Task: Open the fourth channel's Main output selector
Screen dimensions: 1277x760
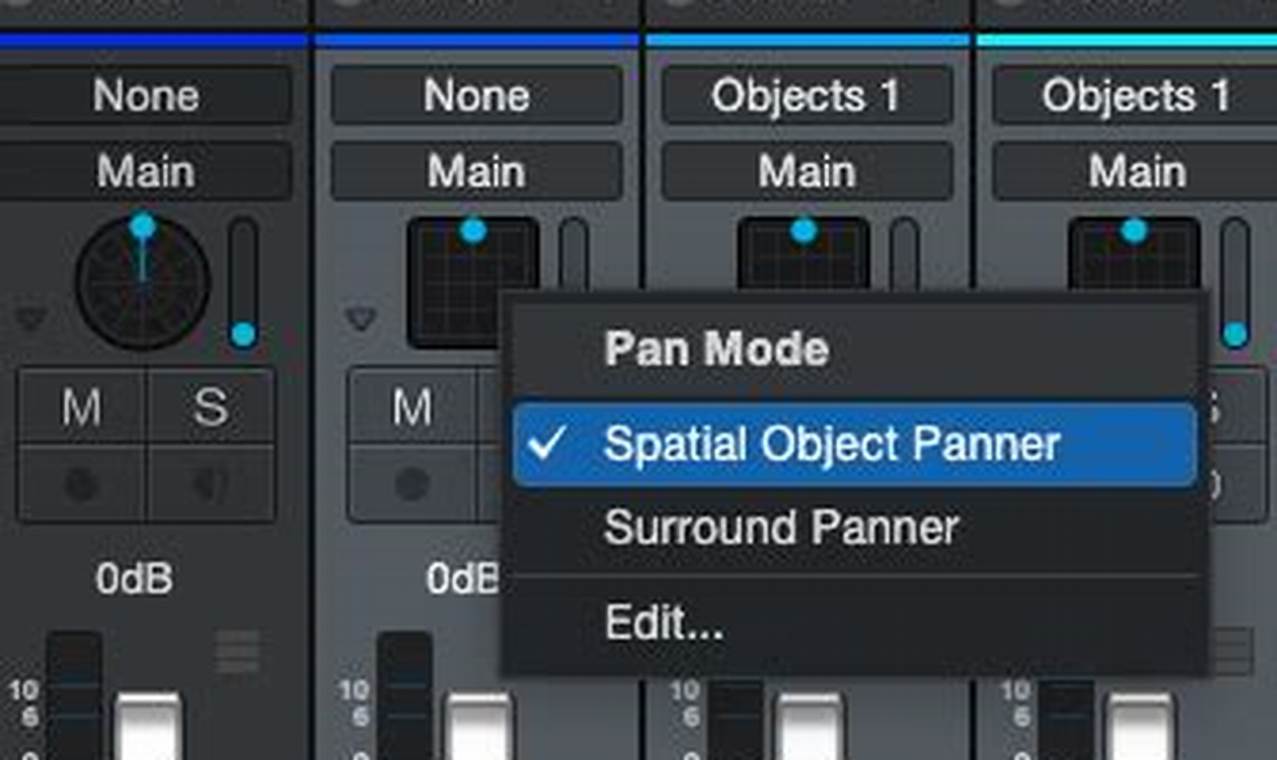Action: coord(1136,172)
